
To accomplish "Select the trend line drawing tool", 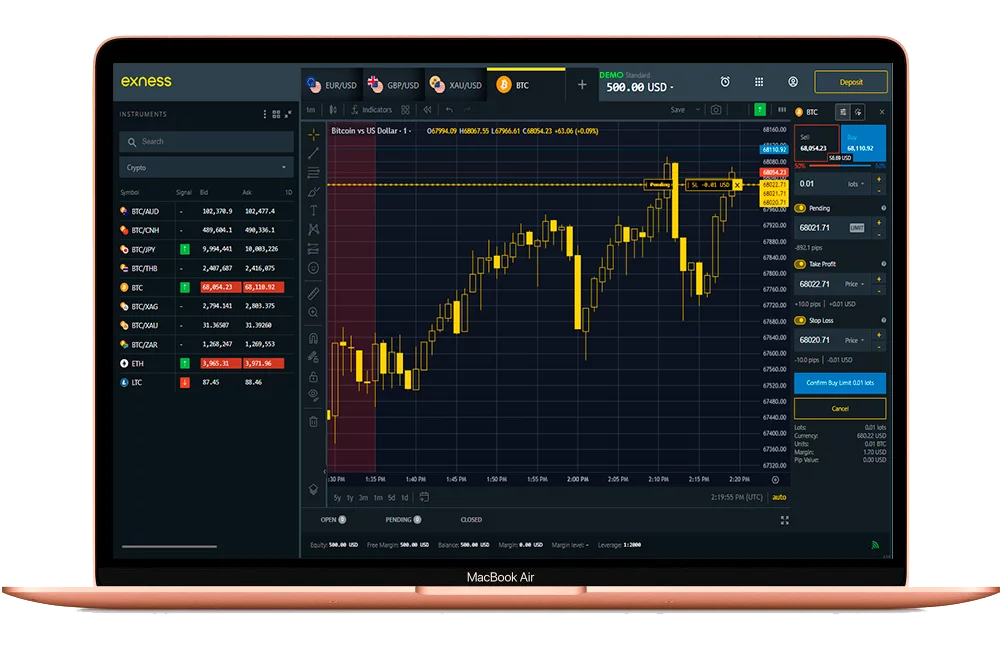I will (x=313, y=153).
